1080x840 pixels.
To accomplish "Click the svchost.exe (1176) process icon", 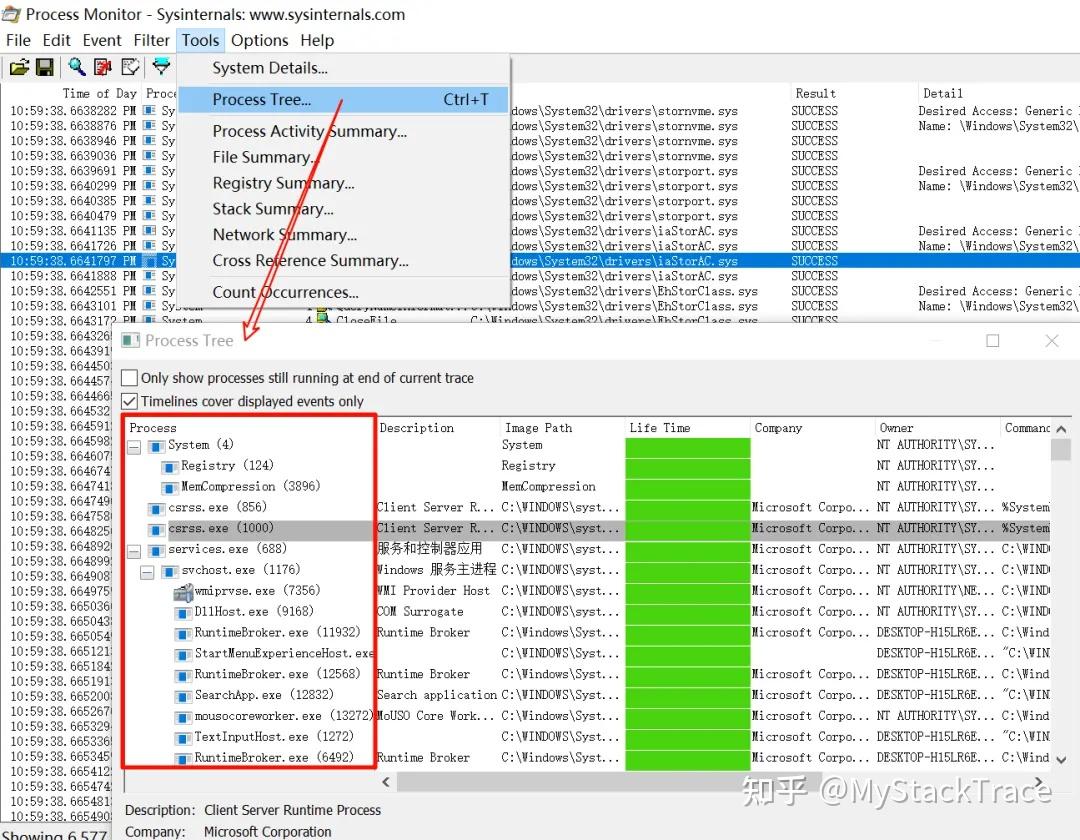I will point(170,571).
